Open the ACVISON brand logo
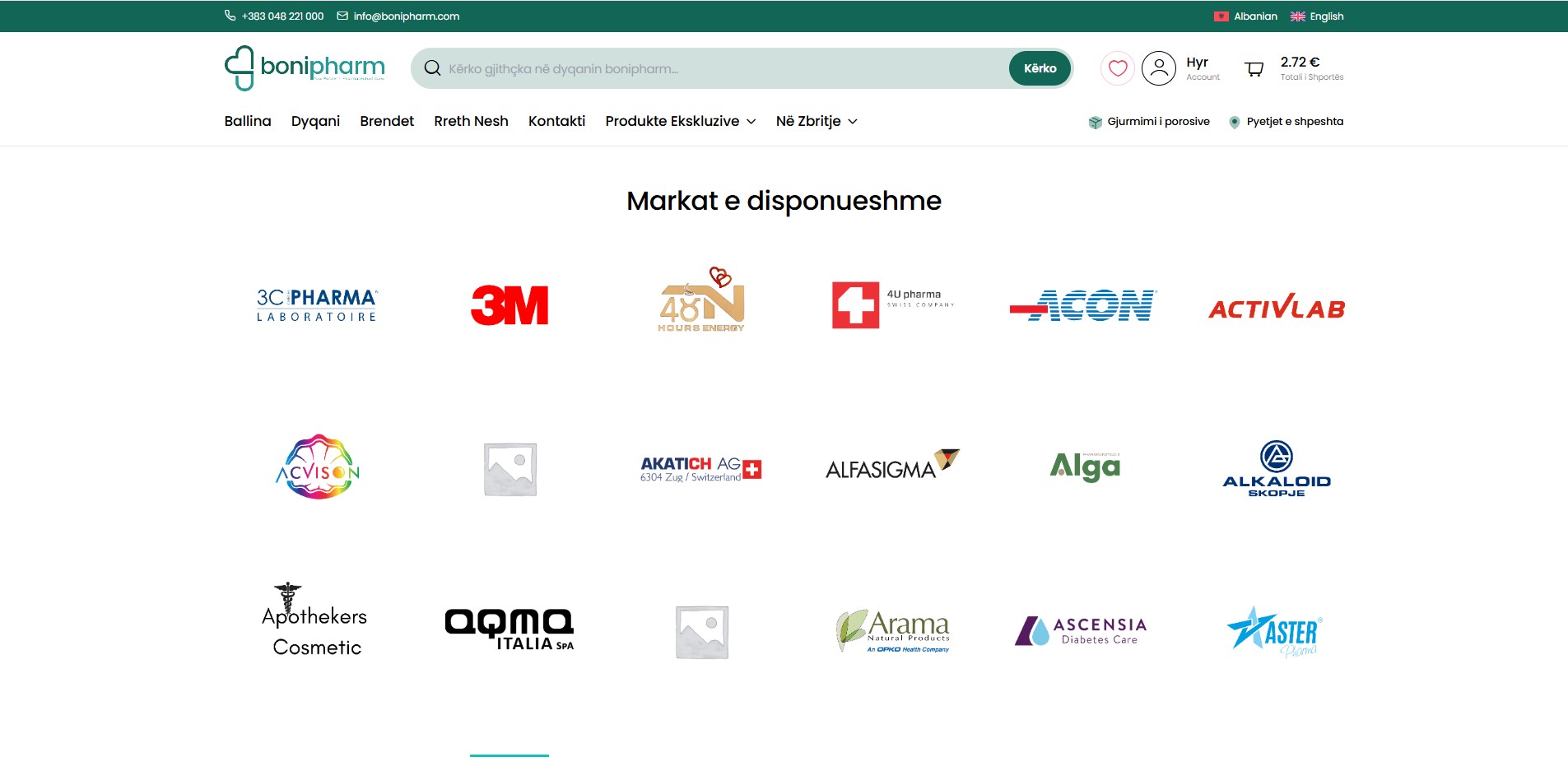1568x757 pixels. click(x=318, y=467)
